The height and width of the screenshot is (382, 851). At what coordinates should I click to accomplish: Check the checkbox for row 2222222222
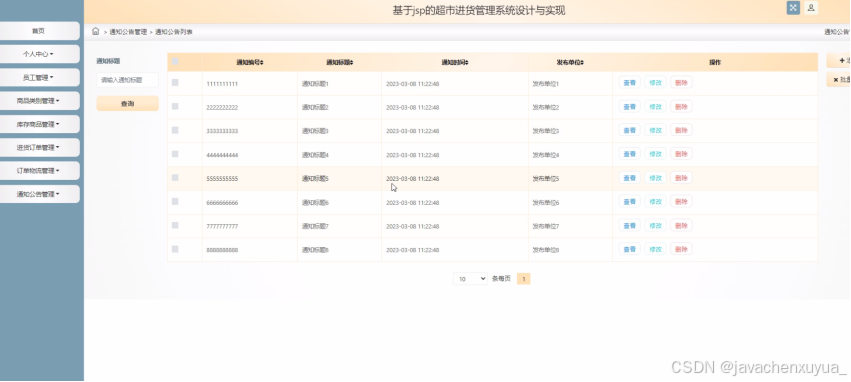pos(175,106)
